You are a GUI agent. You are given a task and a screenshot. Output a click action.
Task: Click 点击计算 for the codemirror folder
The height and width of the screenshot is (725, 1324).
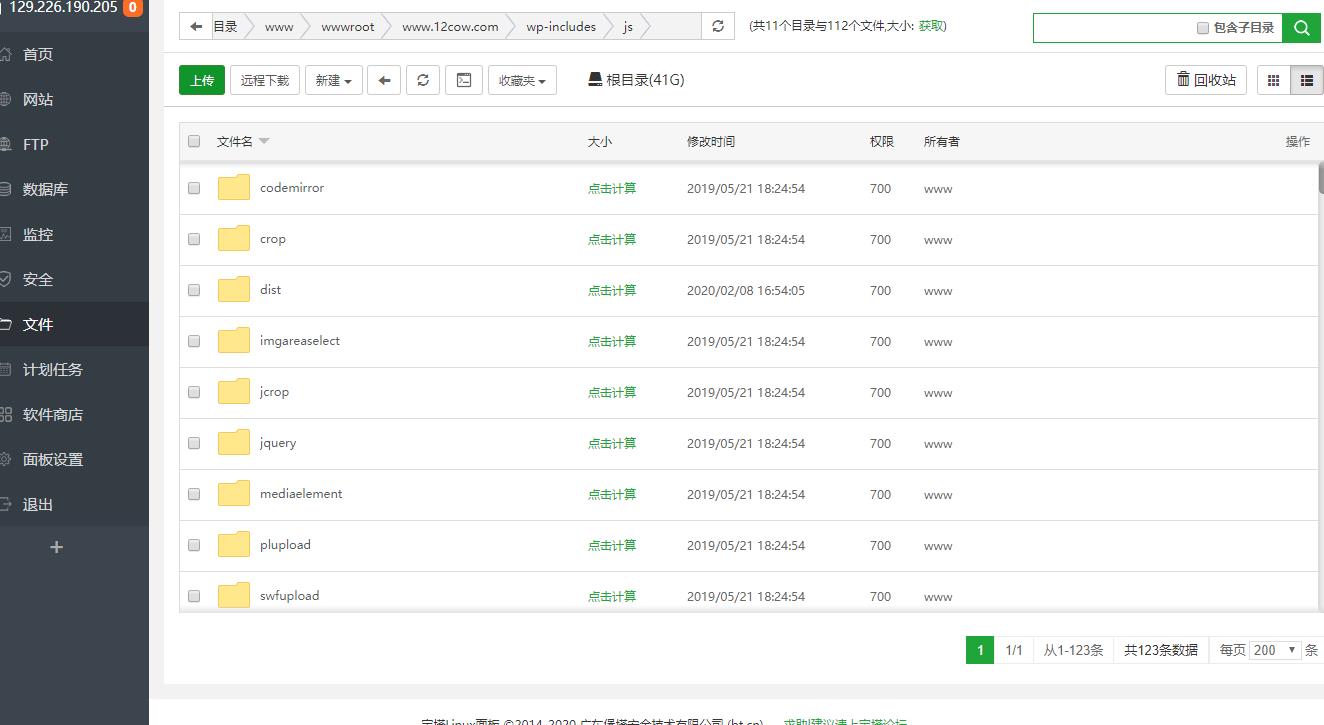(612, 188)
